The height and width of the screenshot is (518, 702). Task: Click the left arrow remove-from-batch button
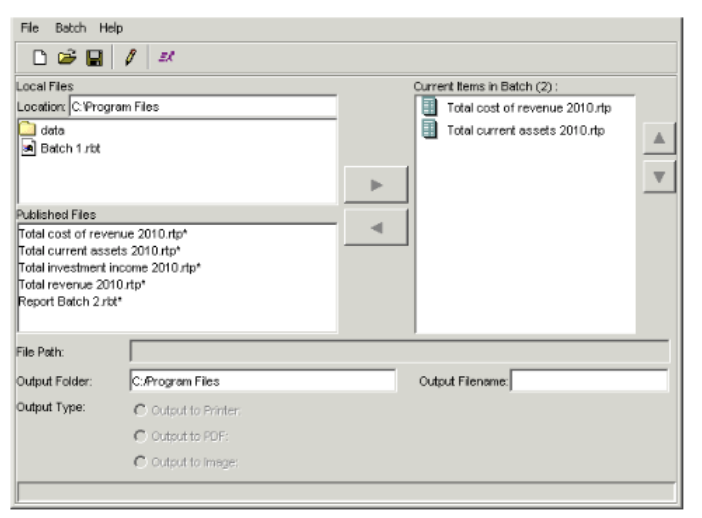pyautogui.click(x=375, y=227)
